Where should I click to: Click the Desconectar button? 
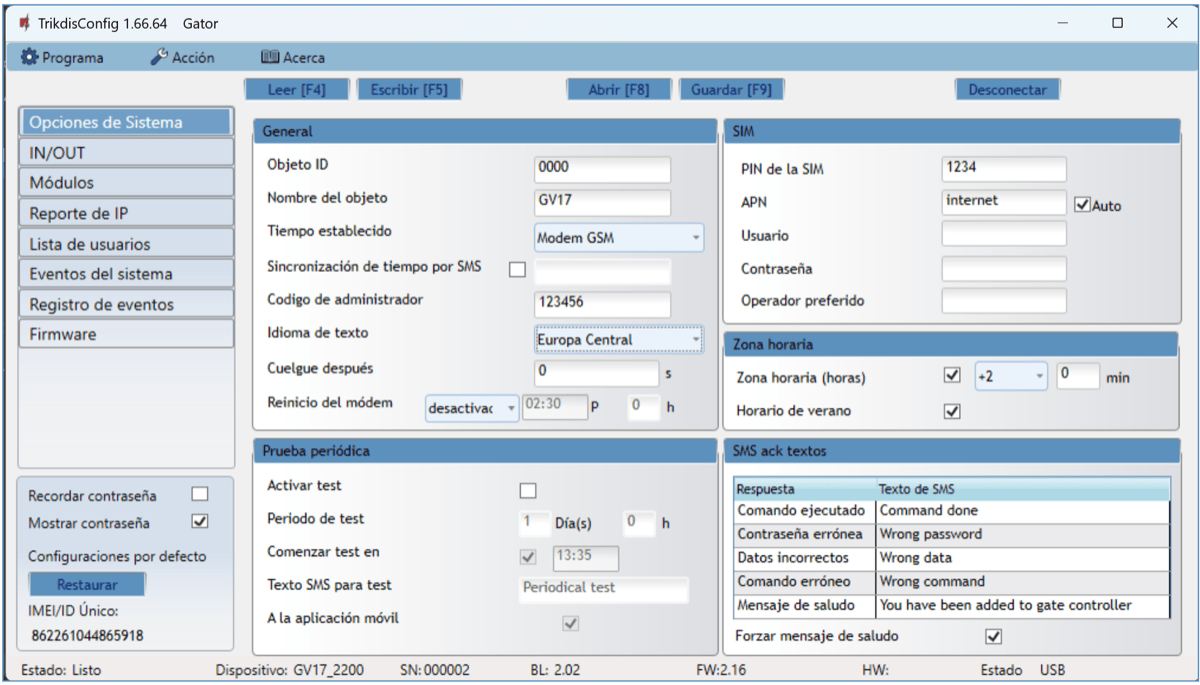pyautogui.click(x=1007, y=90)
